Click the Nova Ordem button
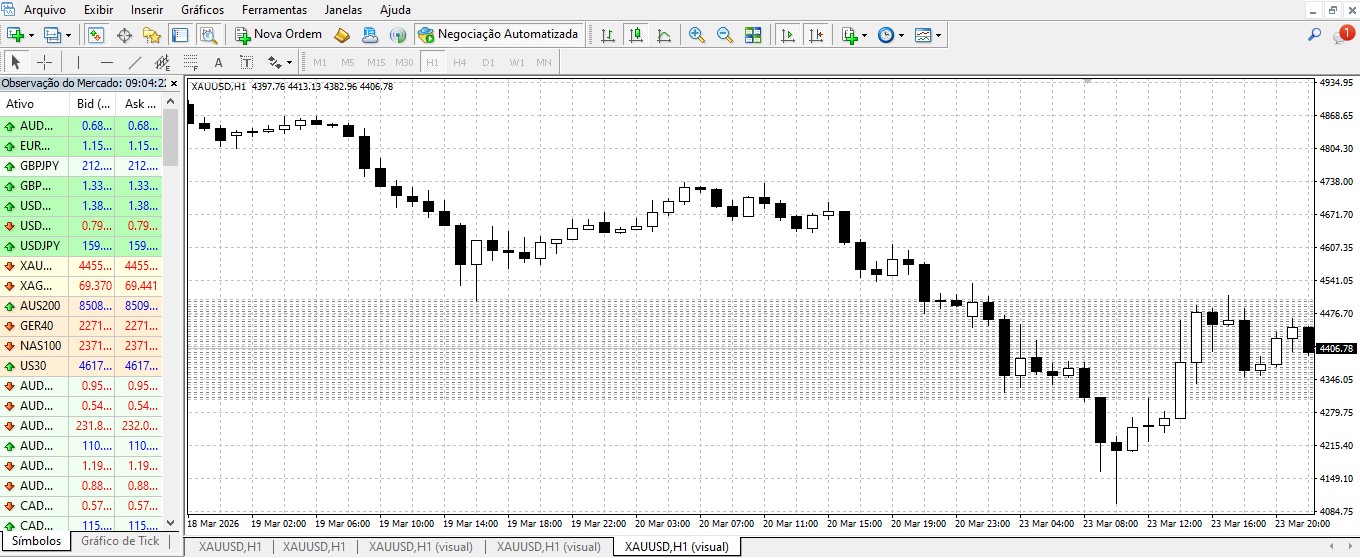 coord(279,35)
